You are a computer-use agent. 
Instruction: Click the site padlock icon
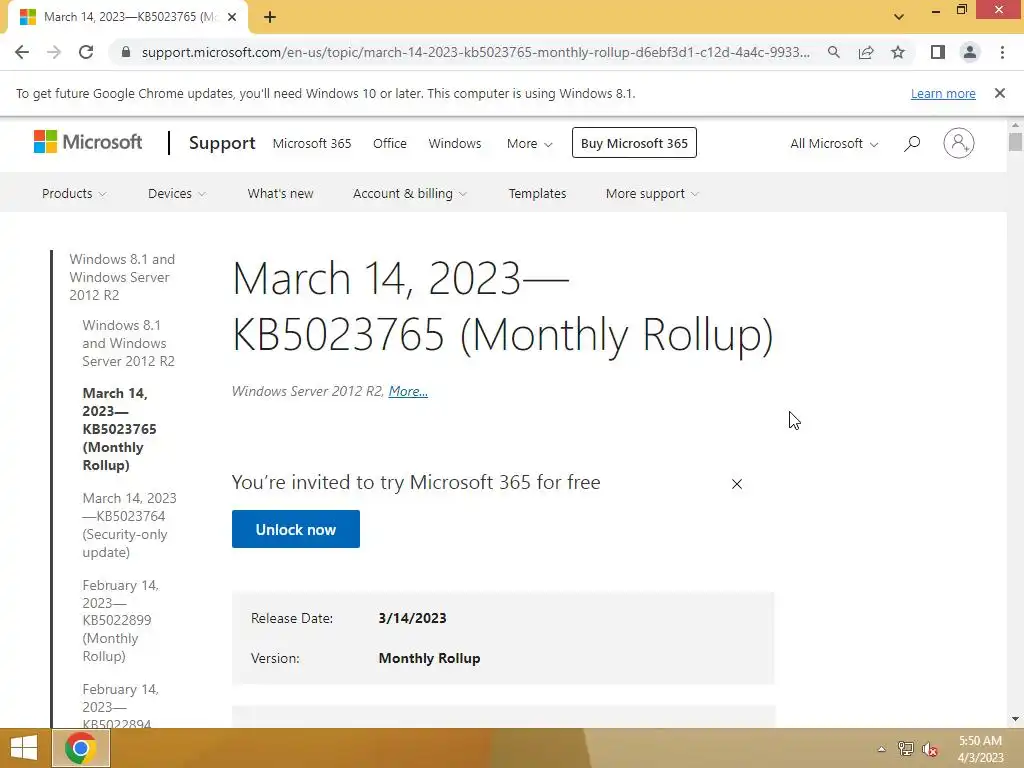[x=126, y=52]
